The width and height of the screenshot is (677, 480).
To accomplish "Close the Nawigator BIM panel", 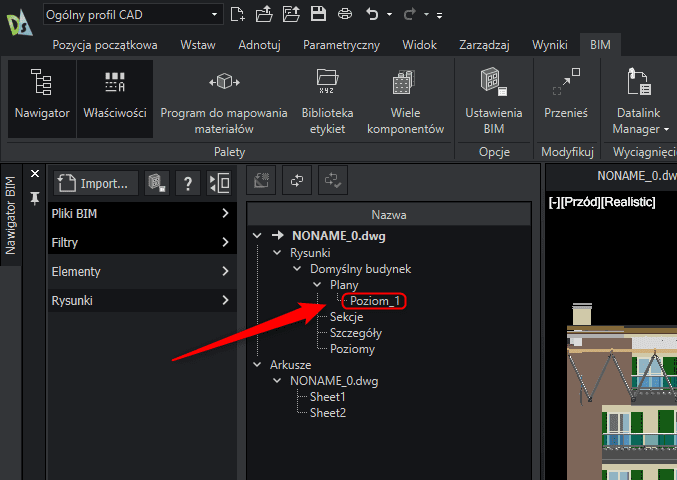I will tap(35, 174).
